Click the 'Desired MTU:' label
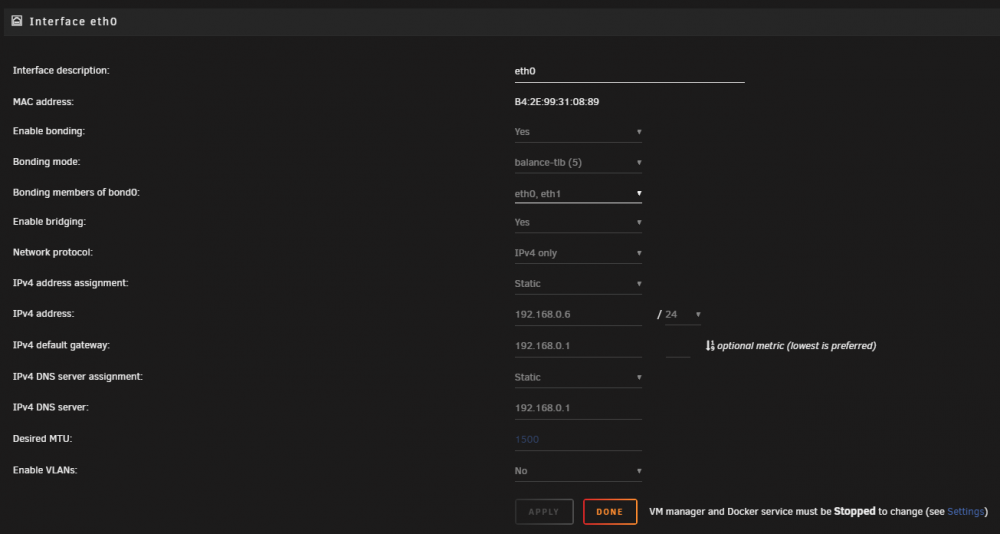 [x=43, y=438]
